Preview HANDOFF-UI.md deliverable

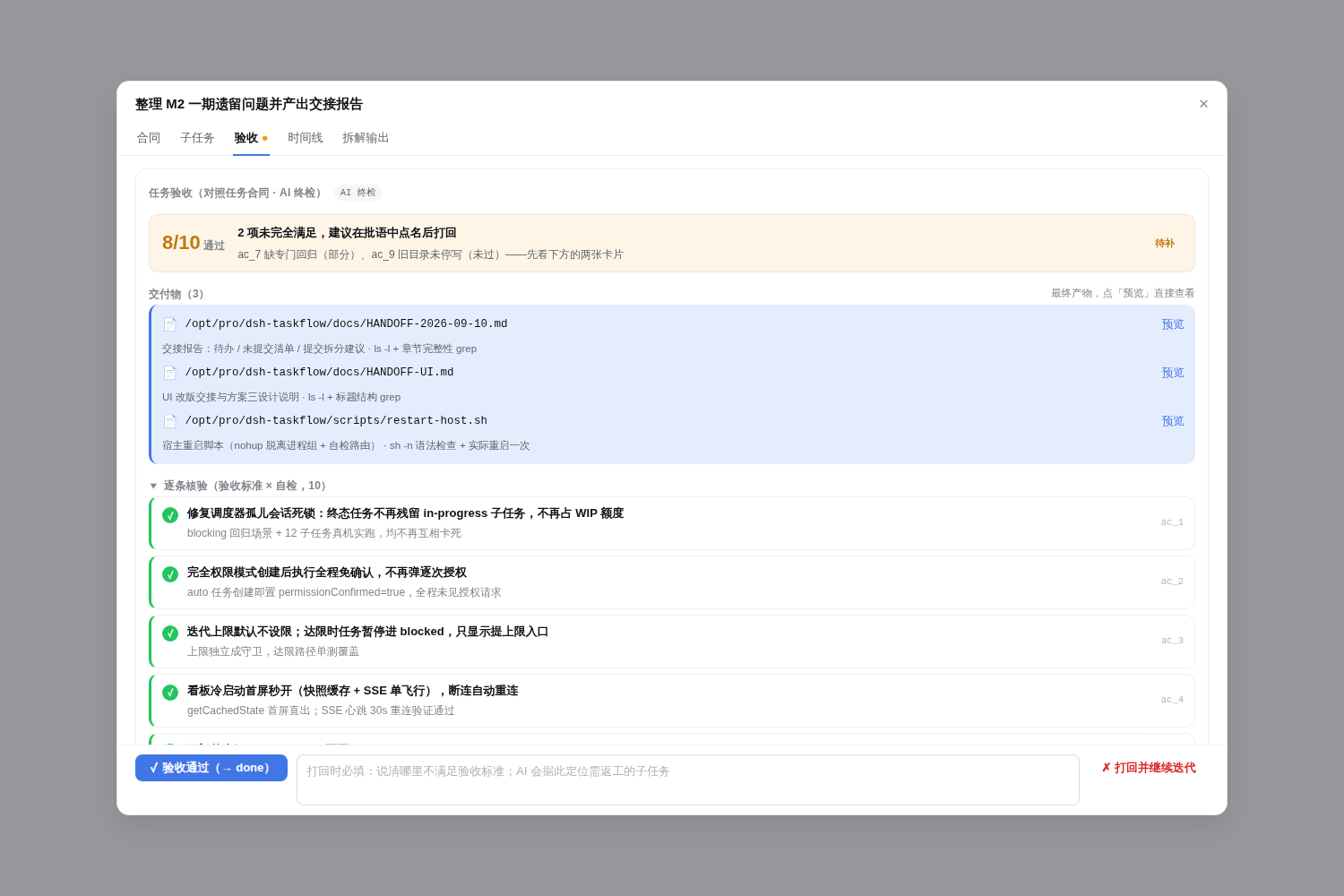(x=1173, y=373)
